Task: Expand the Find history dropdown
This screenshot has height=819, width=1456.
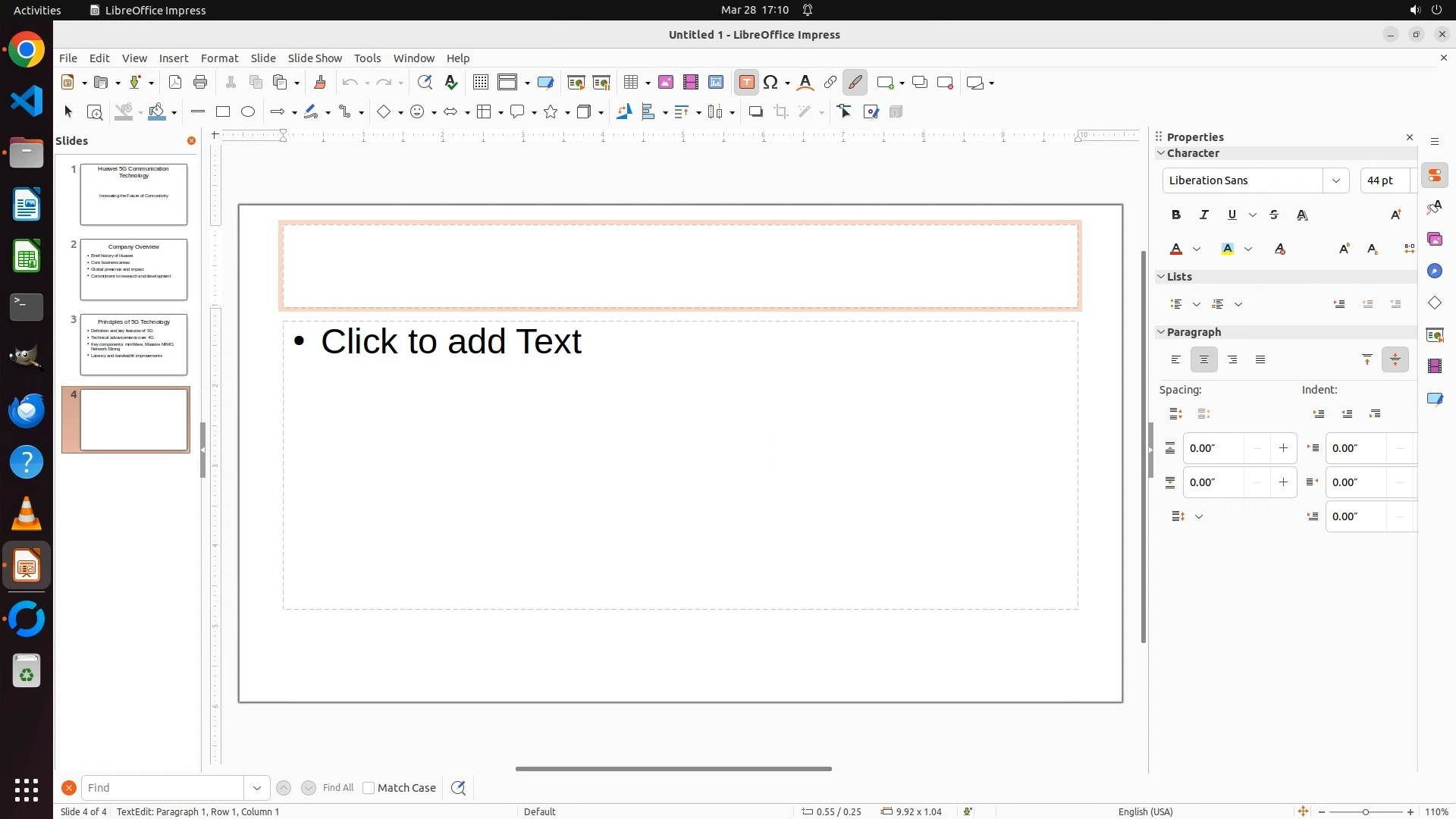Action: click(257, 788)
